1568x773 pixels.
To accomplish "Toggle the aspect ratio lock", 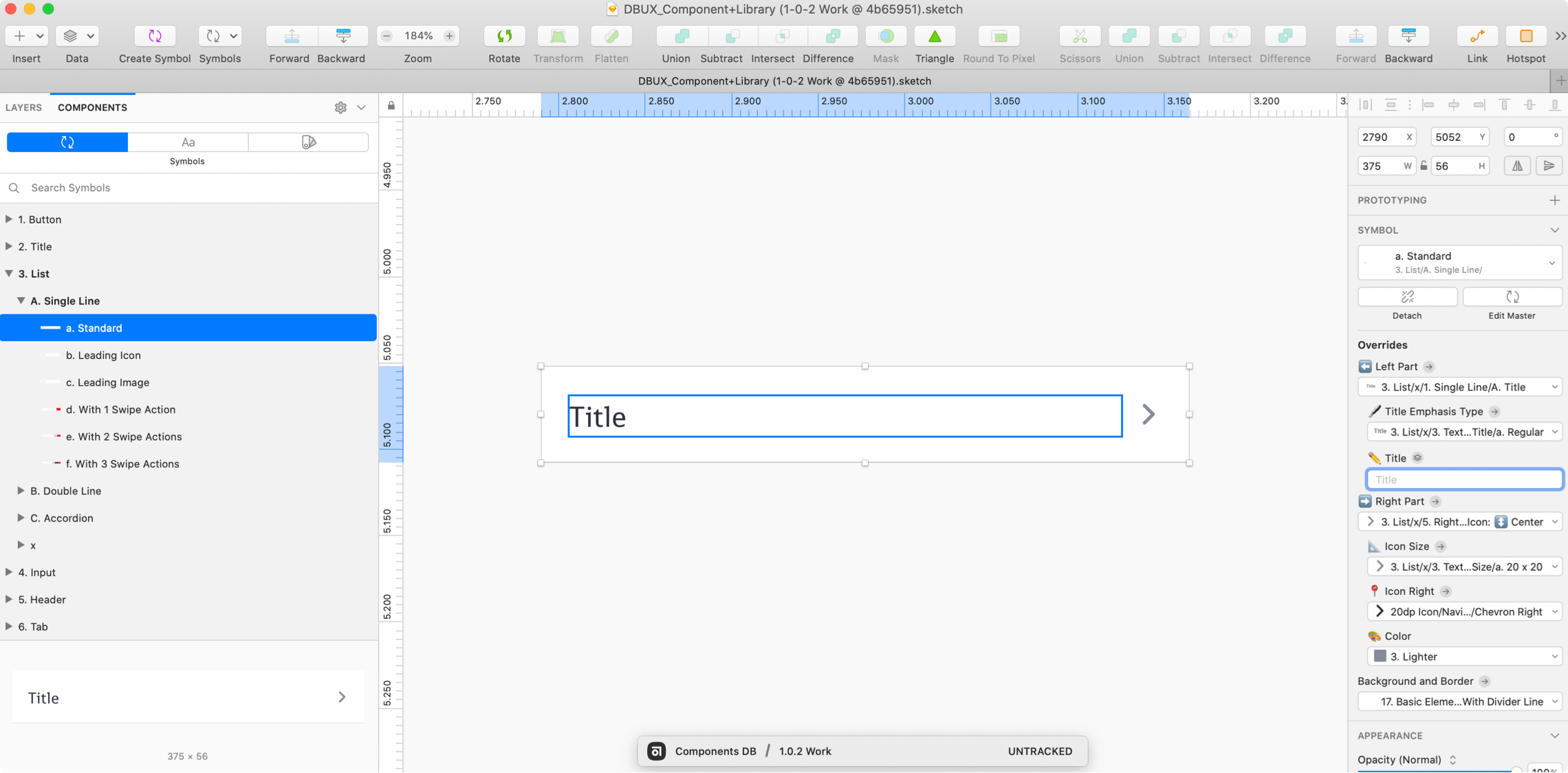I will click(1424, 166).
